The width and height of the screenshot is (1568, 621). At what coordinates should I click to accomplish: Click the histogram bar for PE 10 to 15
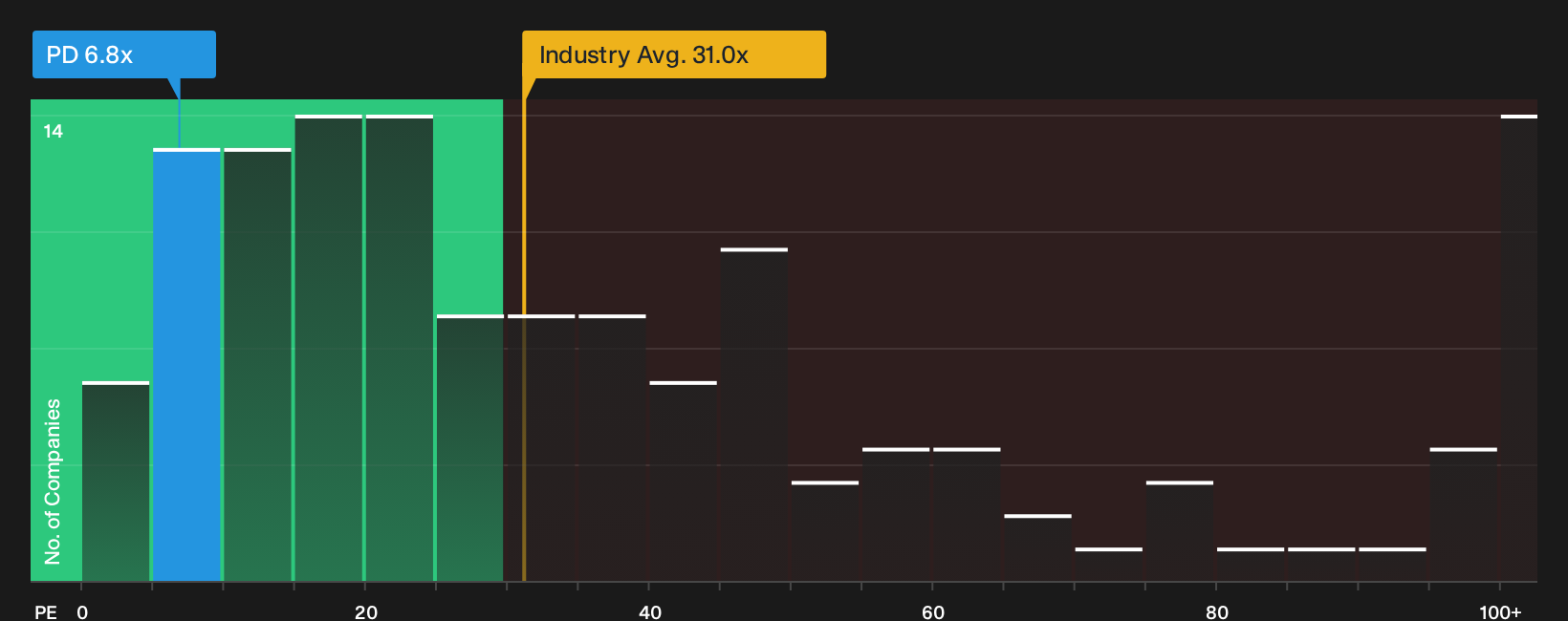coord(257,365)
